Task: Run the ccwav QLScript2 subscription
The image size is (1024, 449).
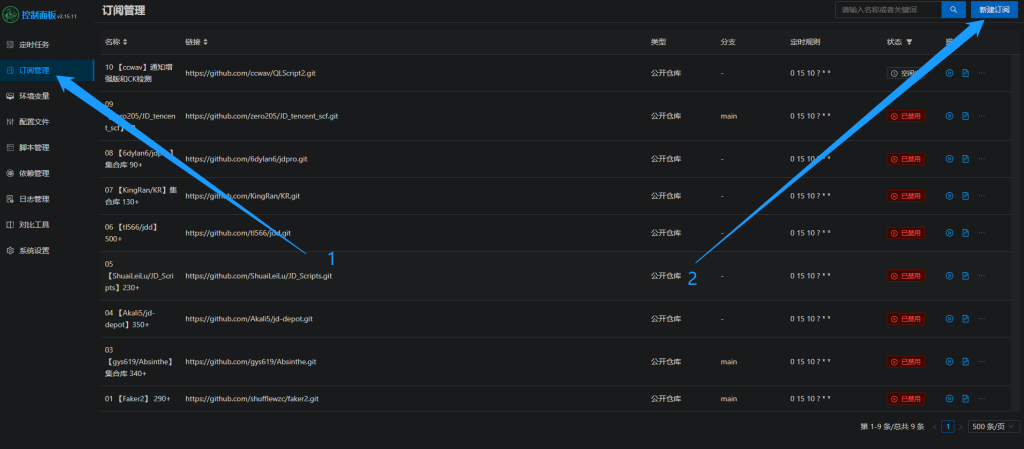Action: tap(949, 73)
